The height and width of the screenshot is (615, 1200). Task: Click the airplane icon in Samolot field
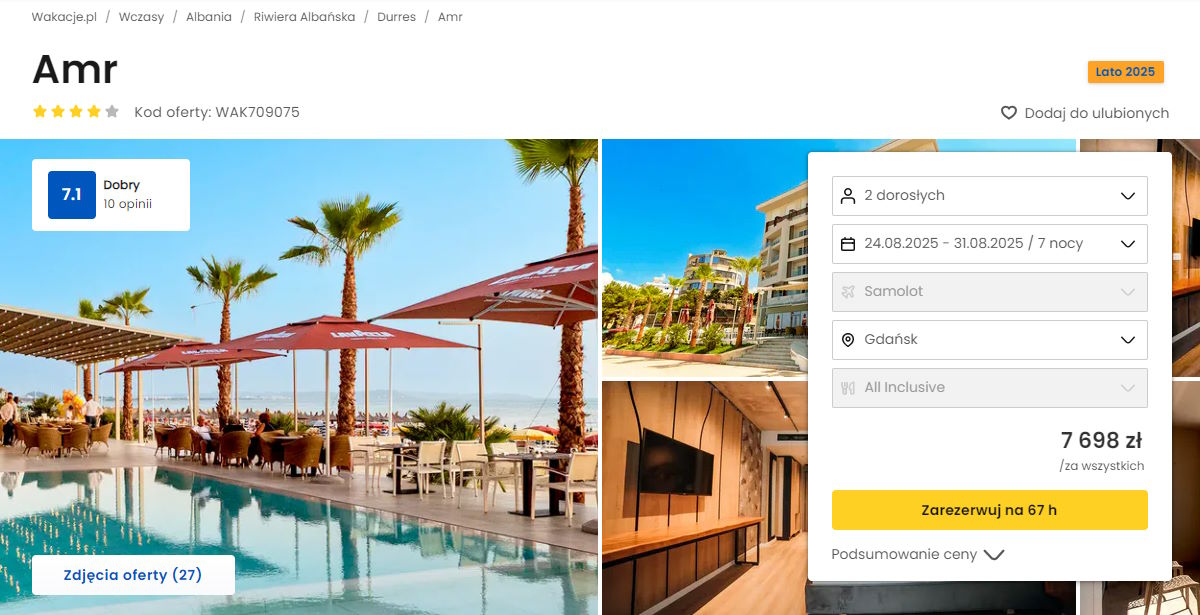[848, 291]
